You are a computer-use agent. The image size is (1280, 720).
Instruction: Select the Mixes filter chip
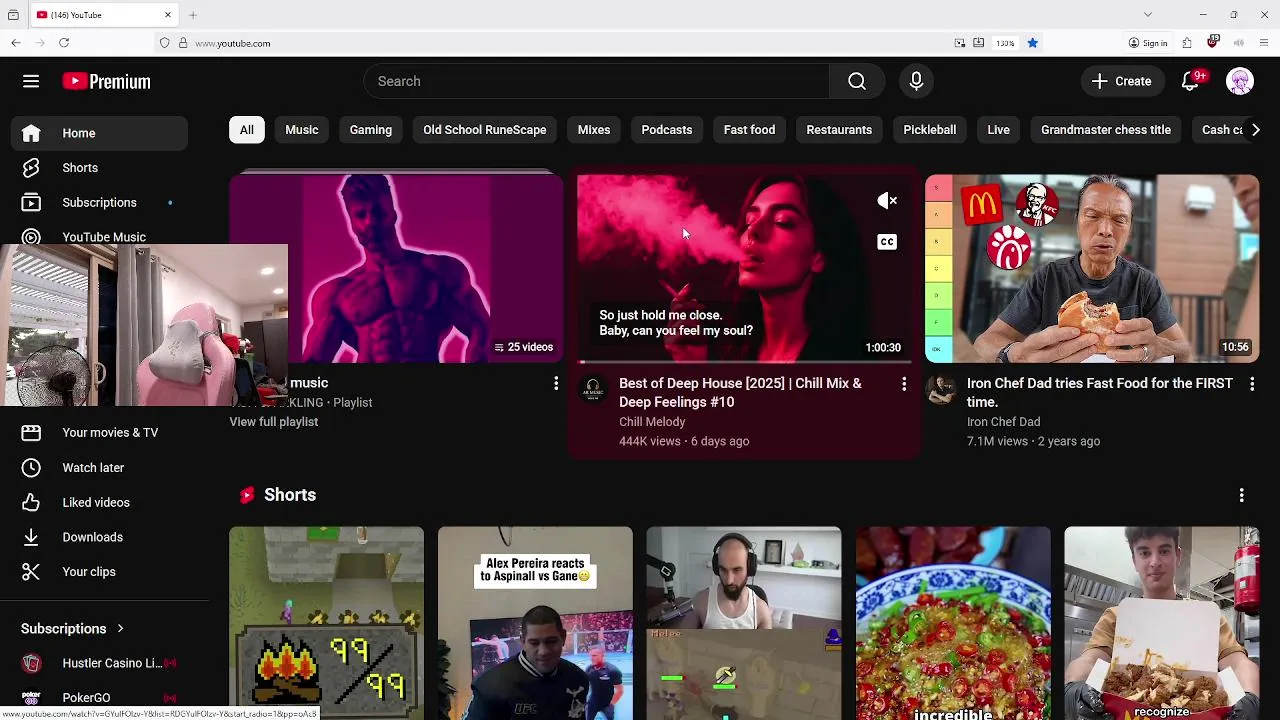click(594, 130)
